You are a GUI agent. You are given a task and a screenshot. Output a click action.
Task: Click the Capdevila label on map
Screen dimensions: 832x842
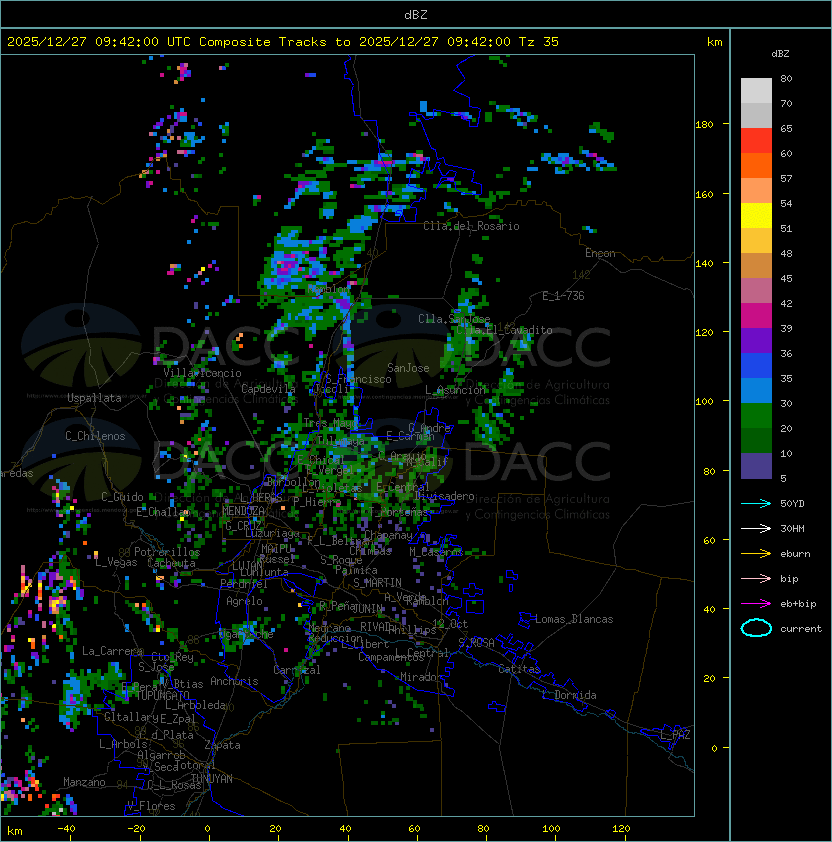[x=268, y=388]
